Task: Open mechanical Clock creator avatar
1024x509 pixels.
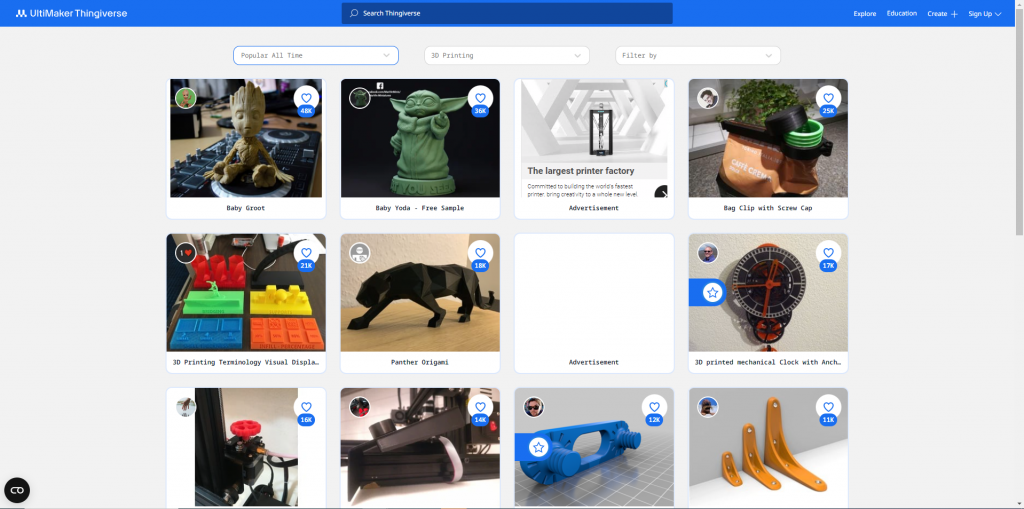Action: (x=708, y=252)
